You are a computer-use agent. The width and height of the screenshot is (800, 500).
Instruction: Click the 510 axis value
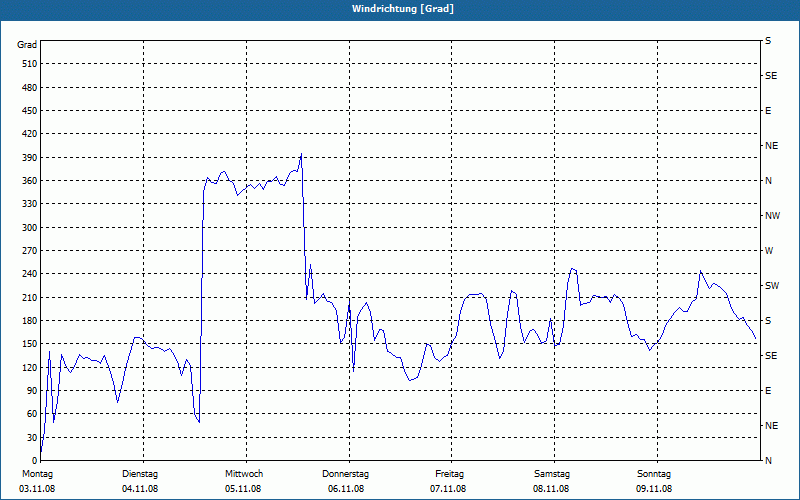click(29, 64)
